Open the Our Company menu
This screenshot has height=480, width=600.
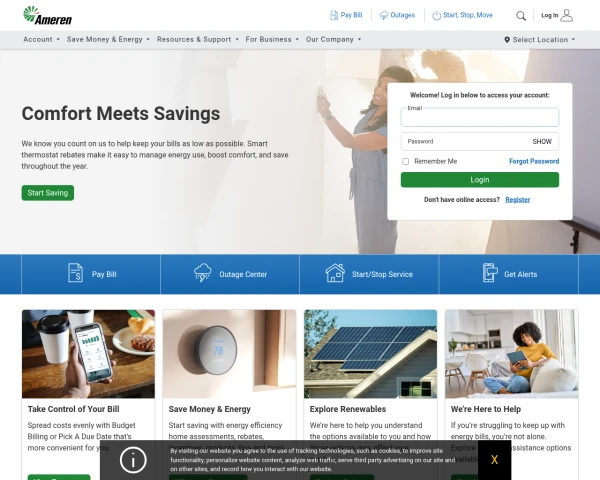[333, 39]
